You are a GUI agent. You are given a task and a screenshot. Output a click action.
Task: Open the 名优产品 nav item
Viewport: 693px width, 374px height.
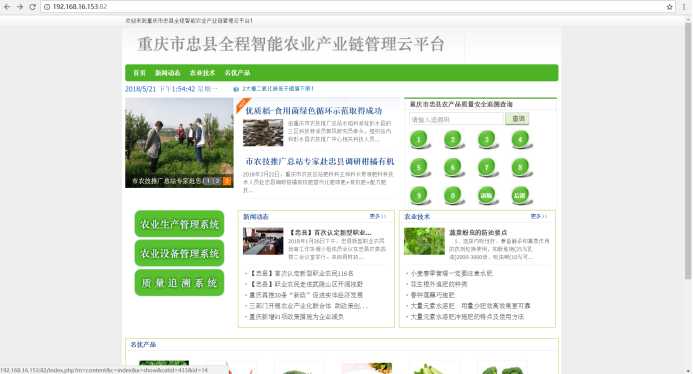tap(237, 73)
